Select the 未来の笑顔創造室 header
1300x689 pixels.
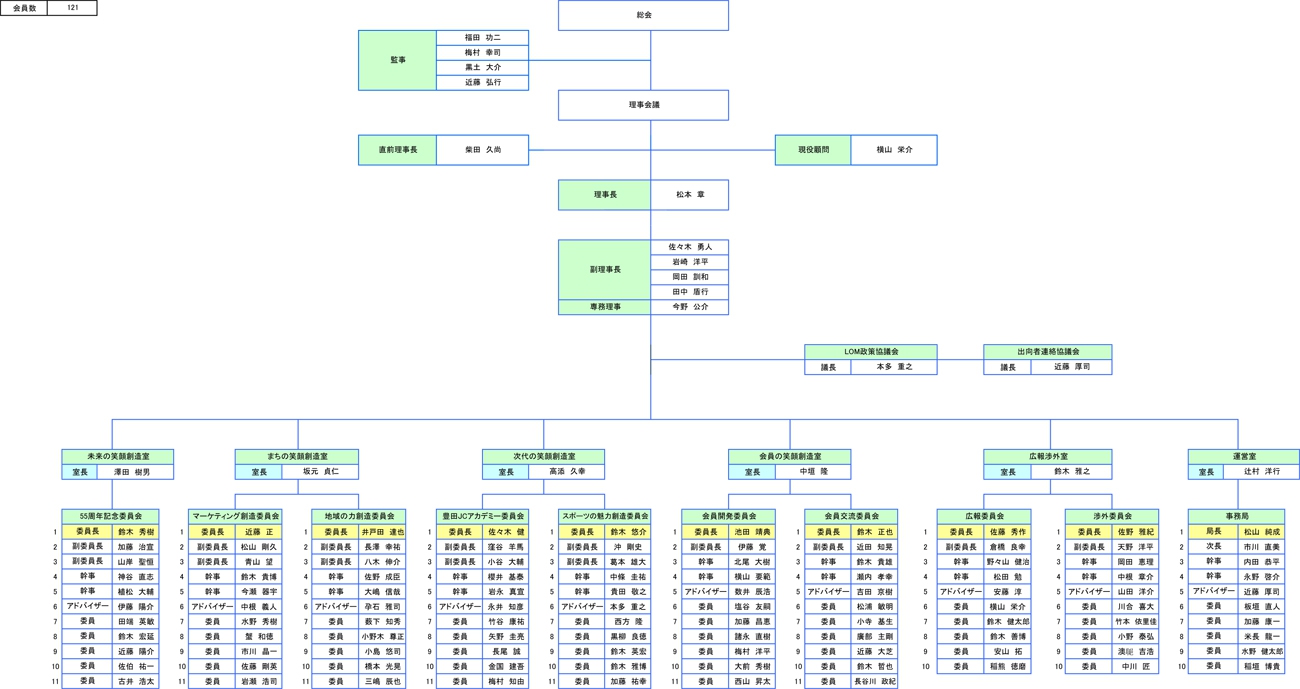117,457
